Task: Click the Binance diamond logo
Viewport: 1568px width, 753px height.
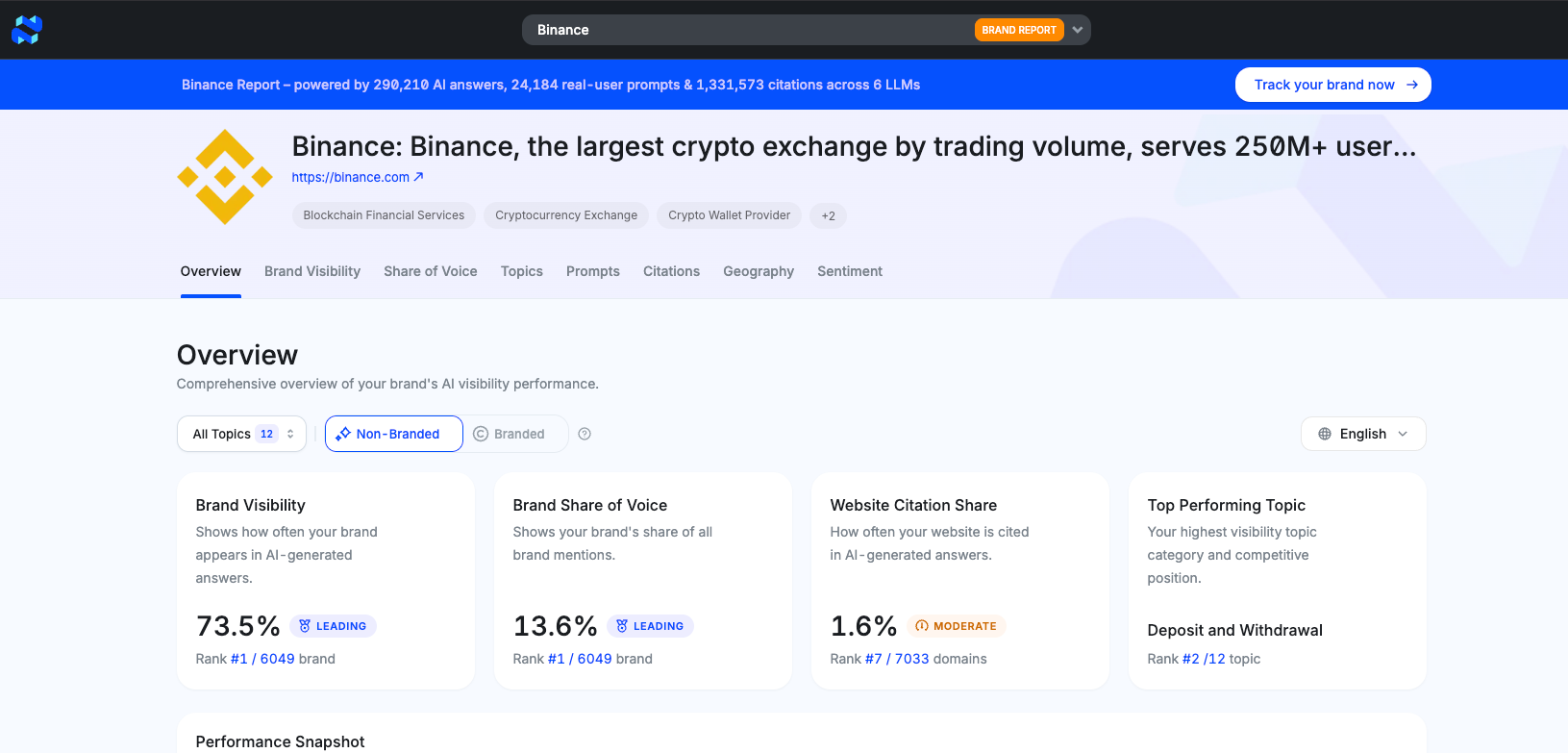Action: point(225,177)
